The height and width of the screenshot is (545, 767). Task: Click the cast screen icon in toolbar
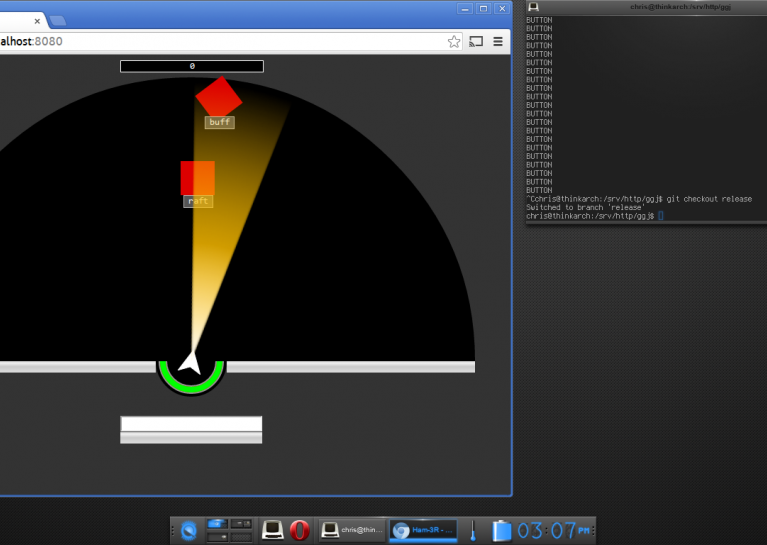(476, 42)
